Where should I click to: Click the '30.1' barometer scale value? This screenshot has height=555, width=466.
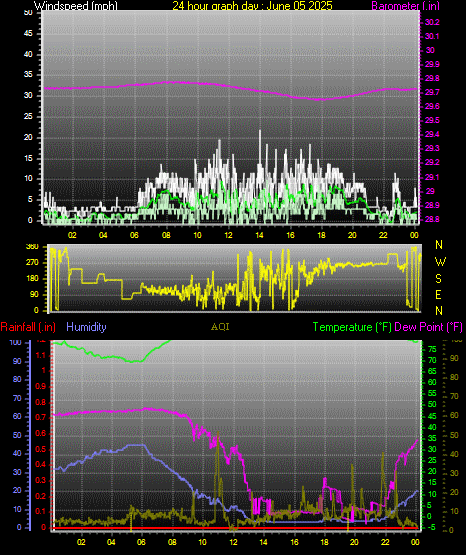click(432, 36)
